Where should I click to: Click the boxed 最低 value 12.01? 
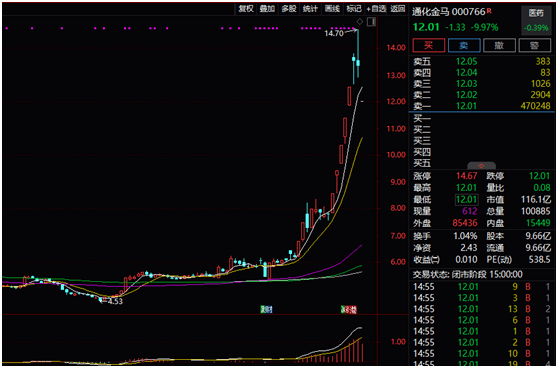pos(467,199)
